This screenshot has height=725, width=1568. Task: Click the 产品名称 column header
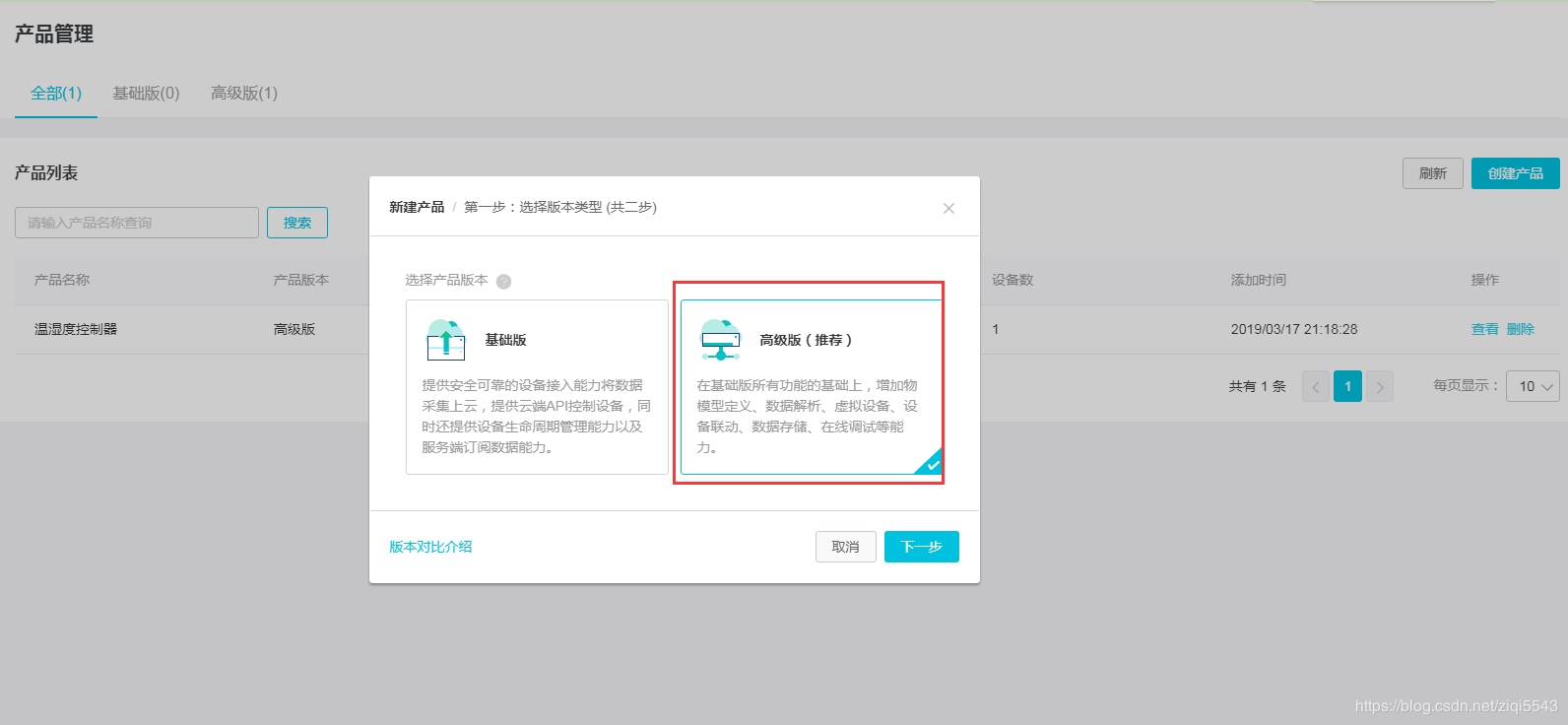click(62, 280)
